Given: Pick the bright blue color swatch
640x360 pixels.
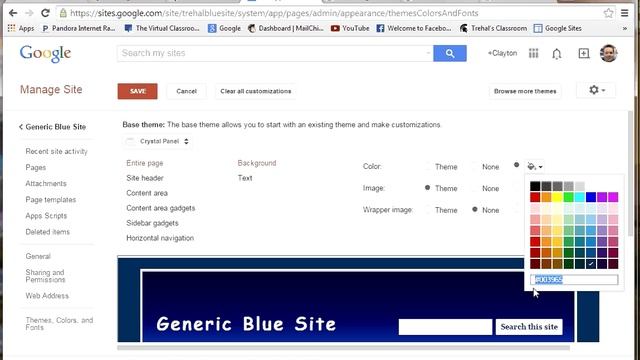Looking at the screenshot, I should (x=591, y=197).
